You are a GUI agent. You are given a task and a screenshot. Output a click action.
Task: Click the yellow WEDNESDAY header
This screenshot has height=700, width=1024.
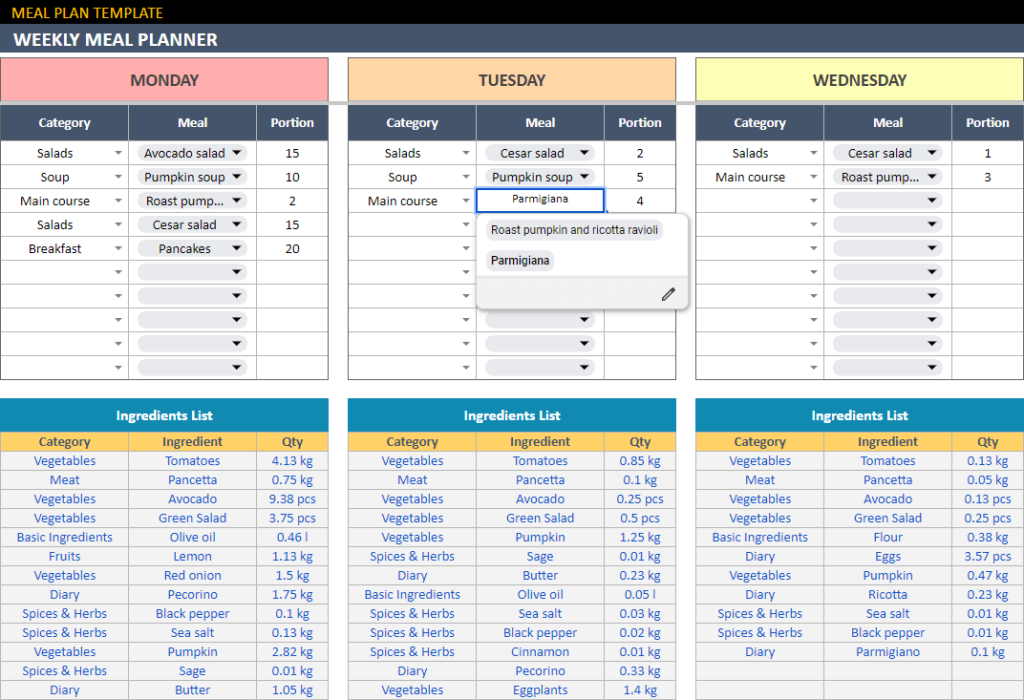click(859, 80)
